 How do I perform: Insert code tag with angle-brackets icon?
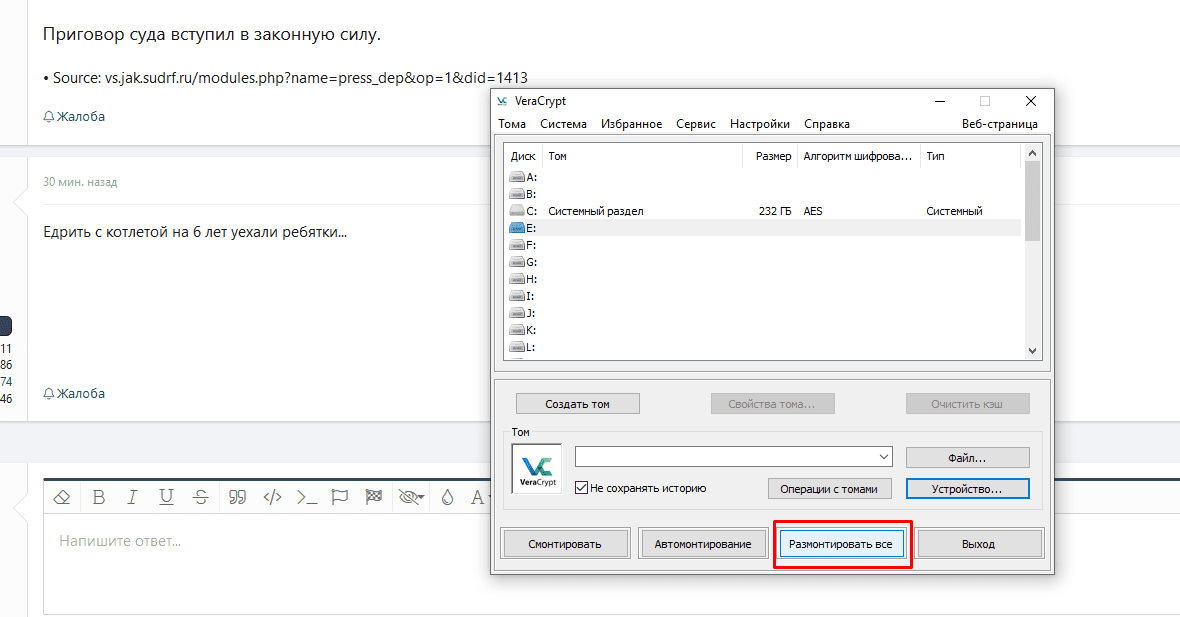[272, 497]
